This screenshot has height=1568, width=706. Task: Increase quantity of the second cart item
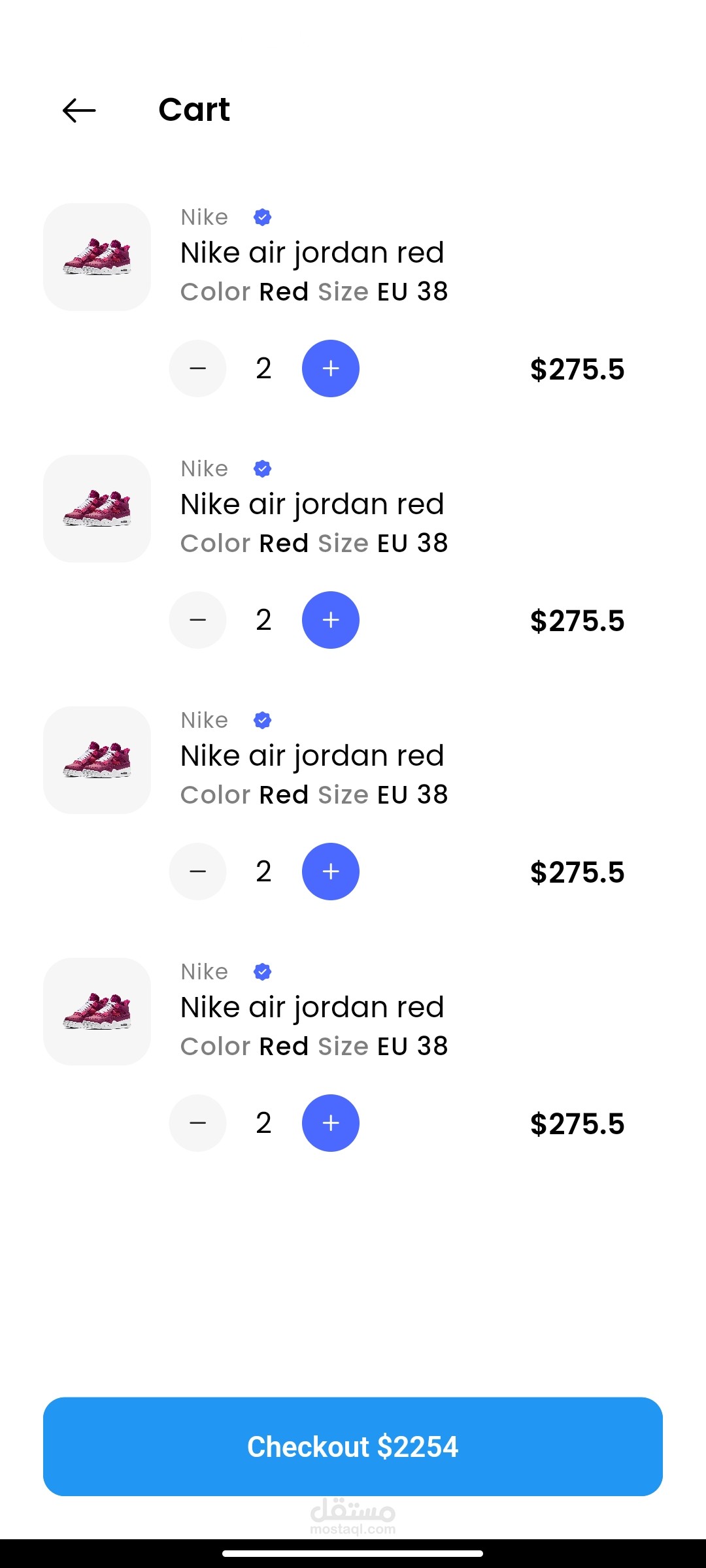click(330, 620)
